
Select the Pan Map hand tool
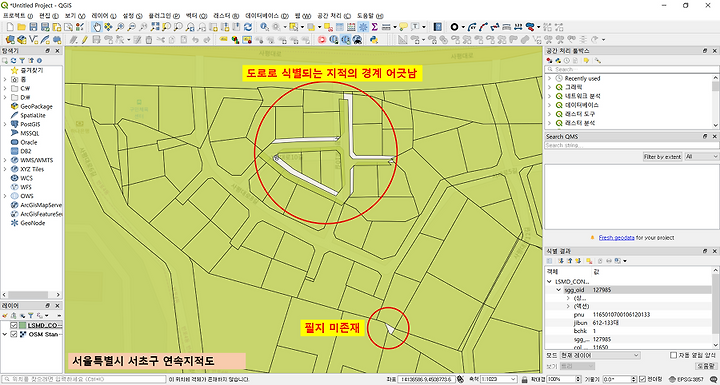pyautogui.click(x=97, y=27)
